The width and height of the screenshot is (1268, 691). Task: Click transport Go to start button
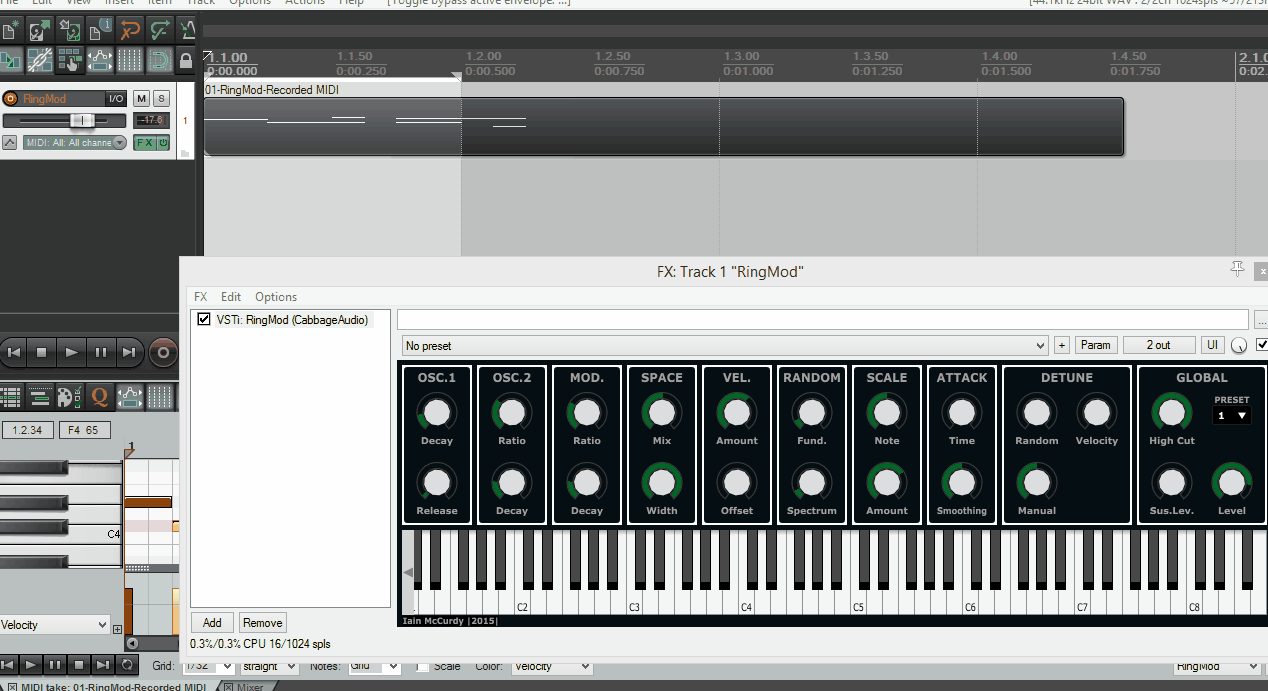click(x=13, y=352)
